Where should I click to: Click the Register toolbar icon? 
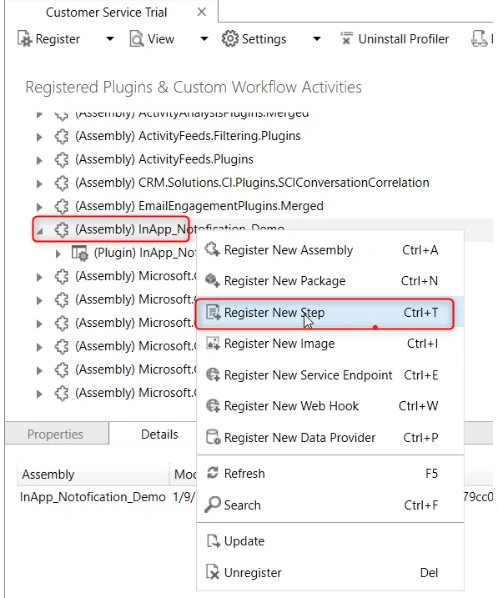(25, 39)
